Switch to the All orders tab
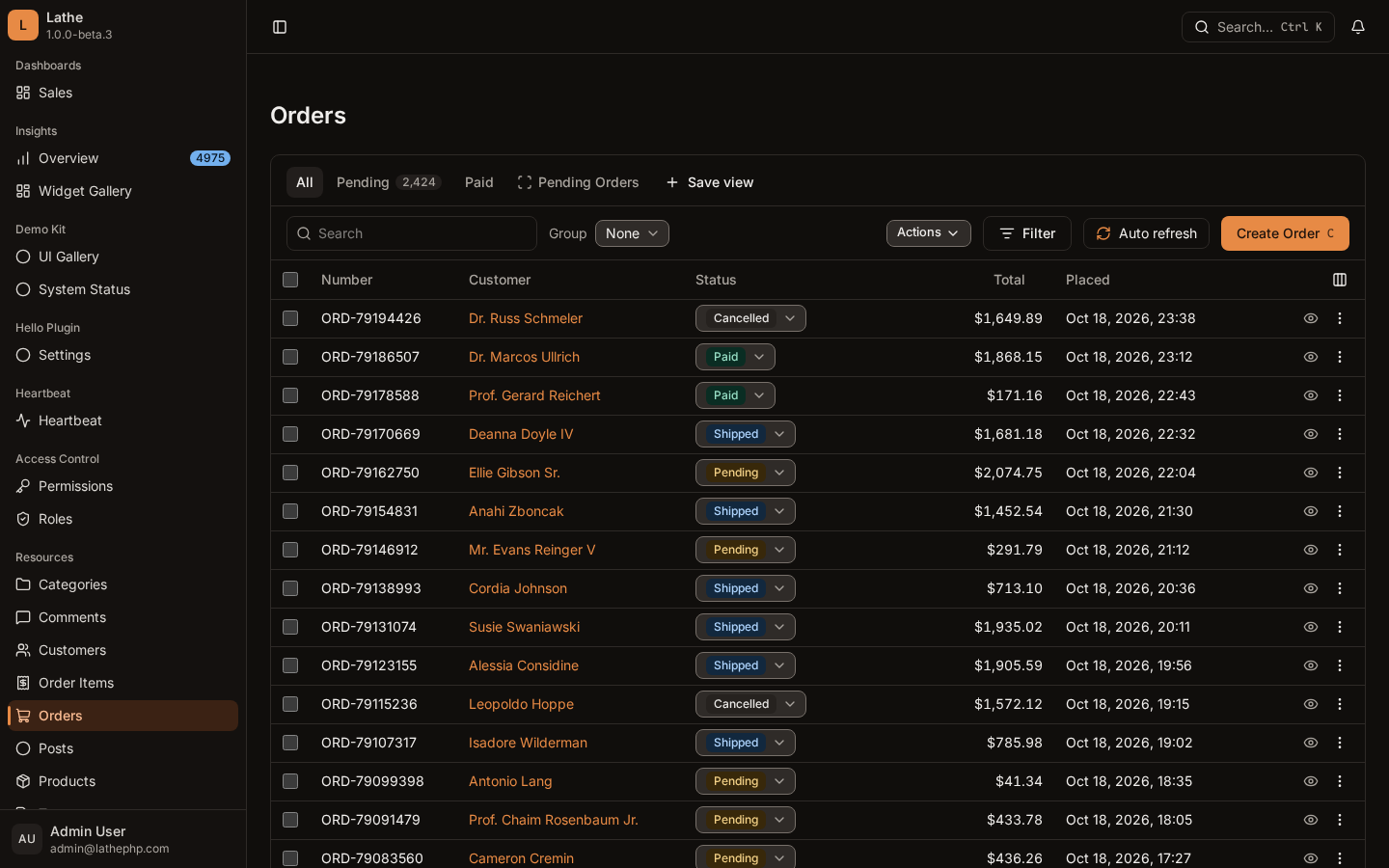Image resolution: width=1389 pixels, height=868 pixels. pos(305,182)
